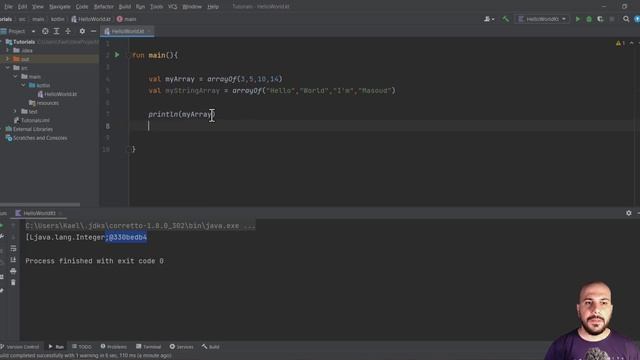640x360 pixels.
Task: Open the Code menu
Action: (82, 7)
